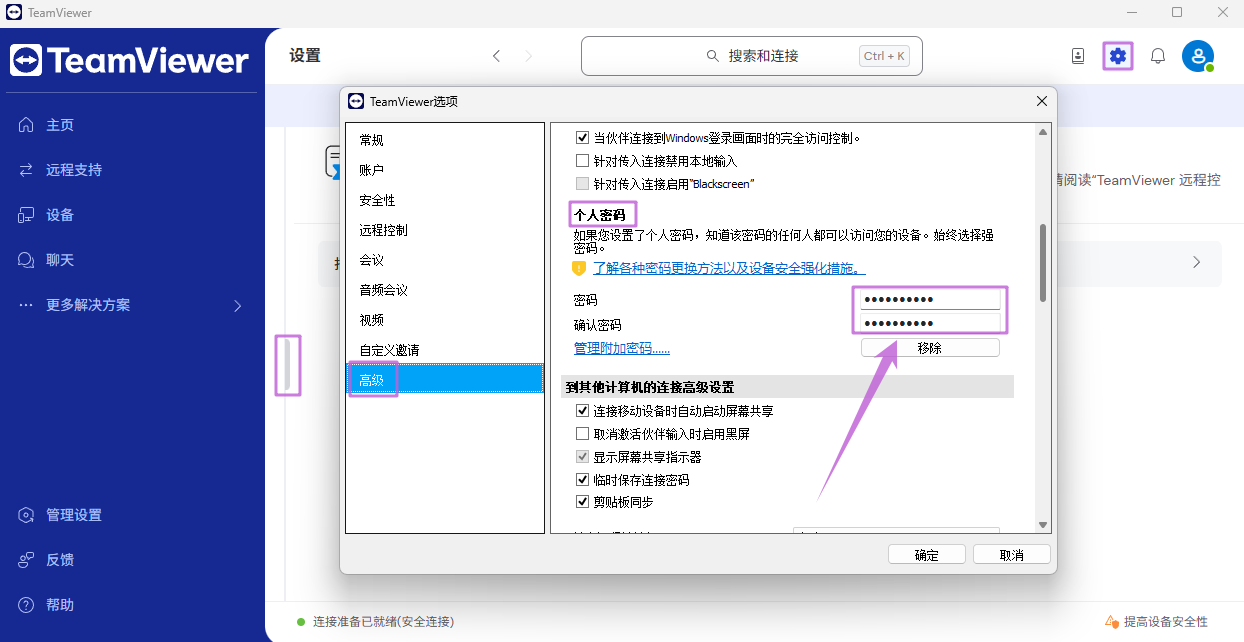This screenshot has height=642, width=1244.
Task: Uncheck 剪贴板同步 option
Action: pyautogui.click(x=583, y=501)
